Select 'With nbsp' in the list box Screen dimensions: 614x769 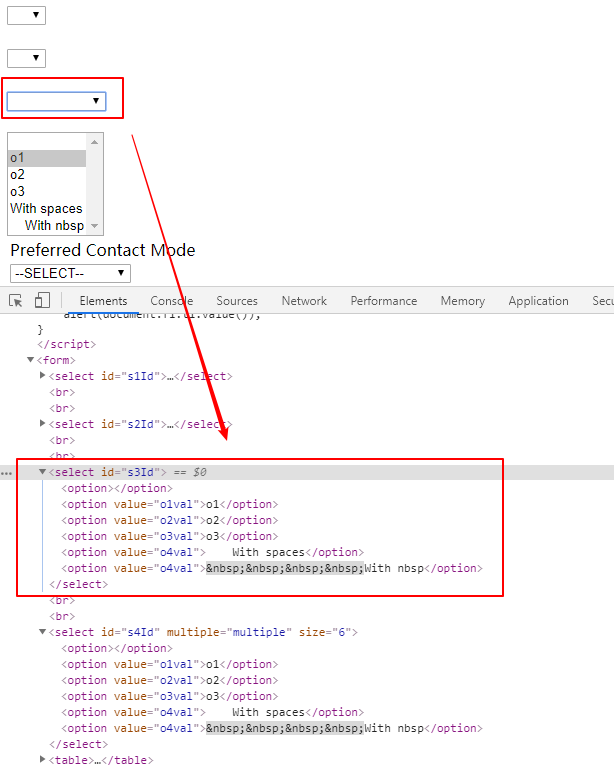(x=47, y=225)
